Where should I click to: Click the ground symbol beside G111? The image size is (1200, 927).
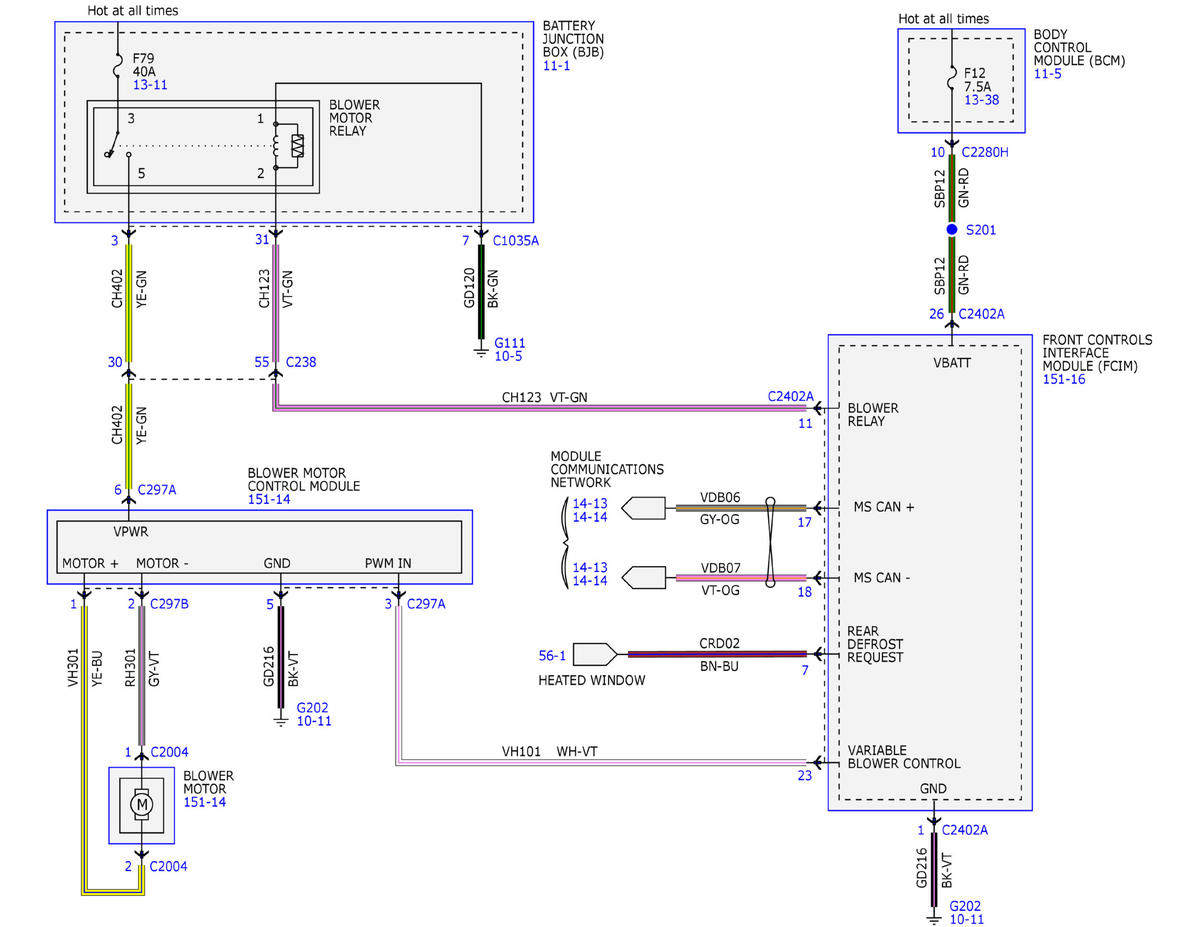(481, 351)
